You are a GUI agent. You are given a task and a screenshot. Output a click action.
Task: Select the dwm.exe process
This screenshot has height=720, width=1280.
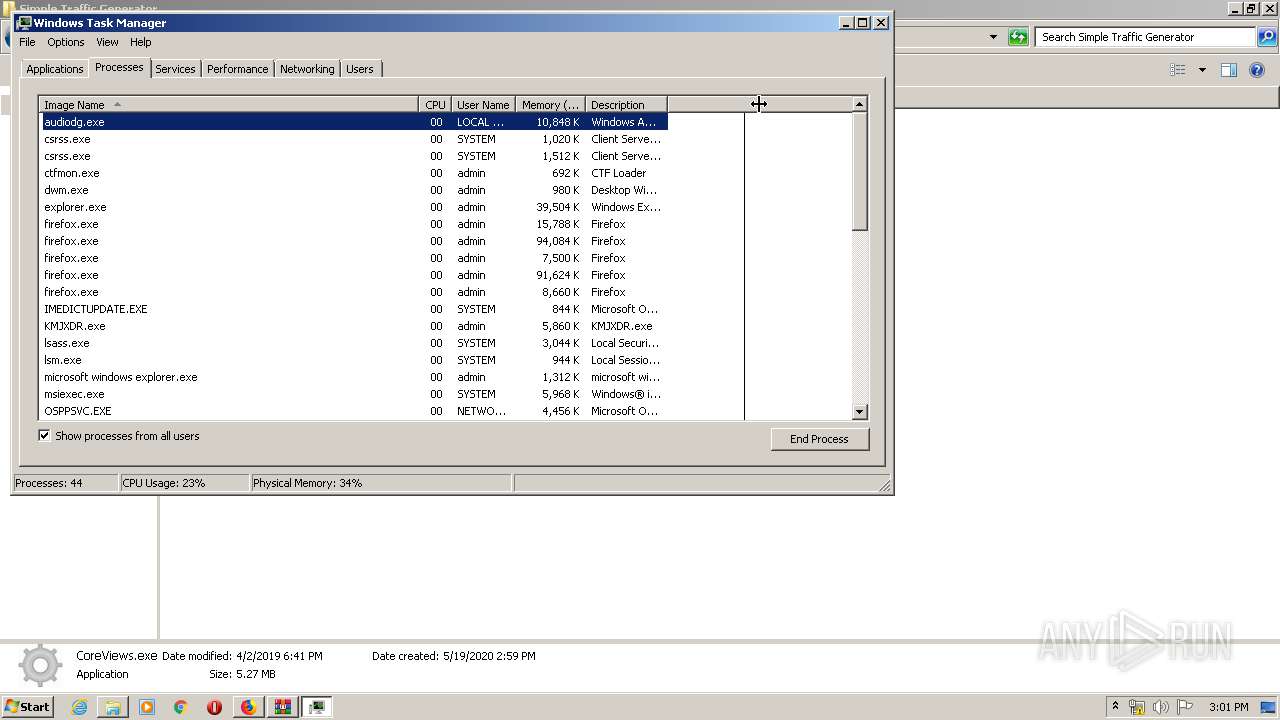(354, 190)
